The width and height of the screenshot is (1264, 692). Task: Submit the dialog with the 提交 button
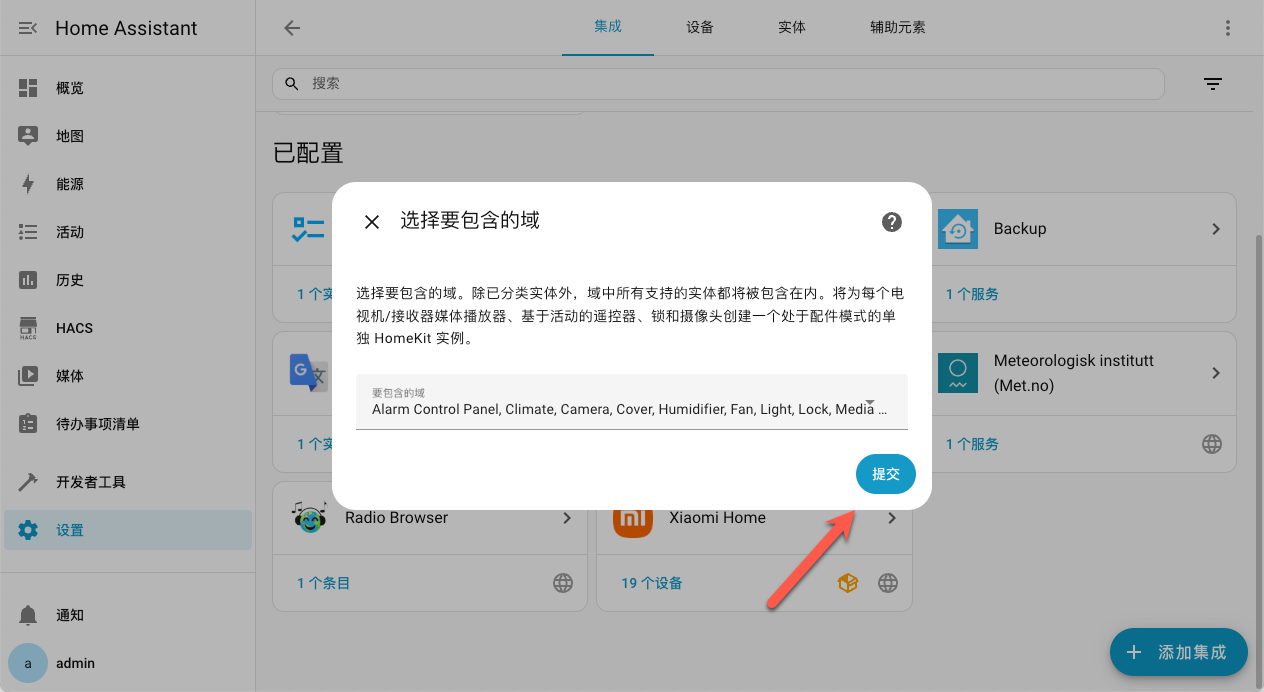[x=885, y=474]
